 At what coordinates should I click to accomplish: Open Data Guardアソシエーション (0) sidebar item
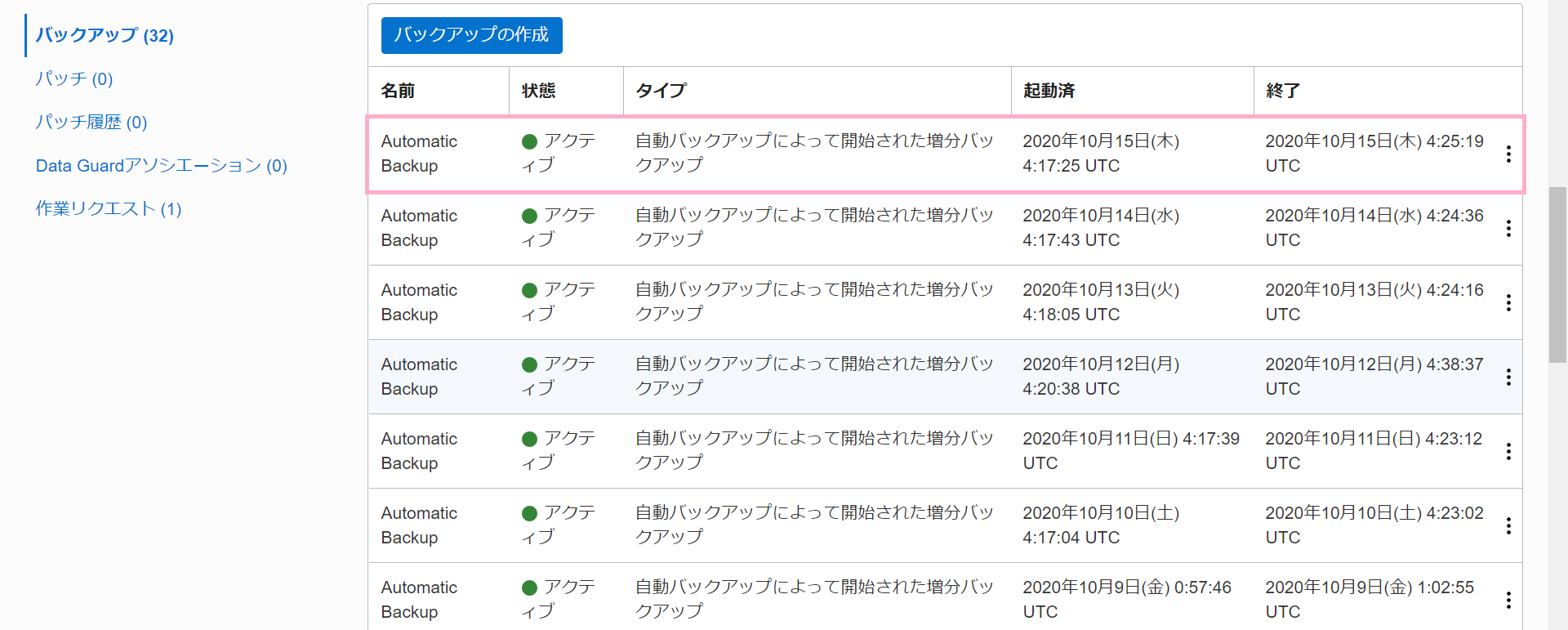pyautogui.click(x=162, y=165)
